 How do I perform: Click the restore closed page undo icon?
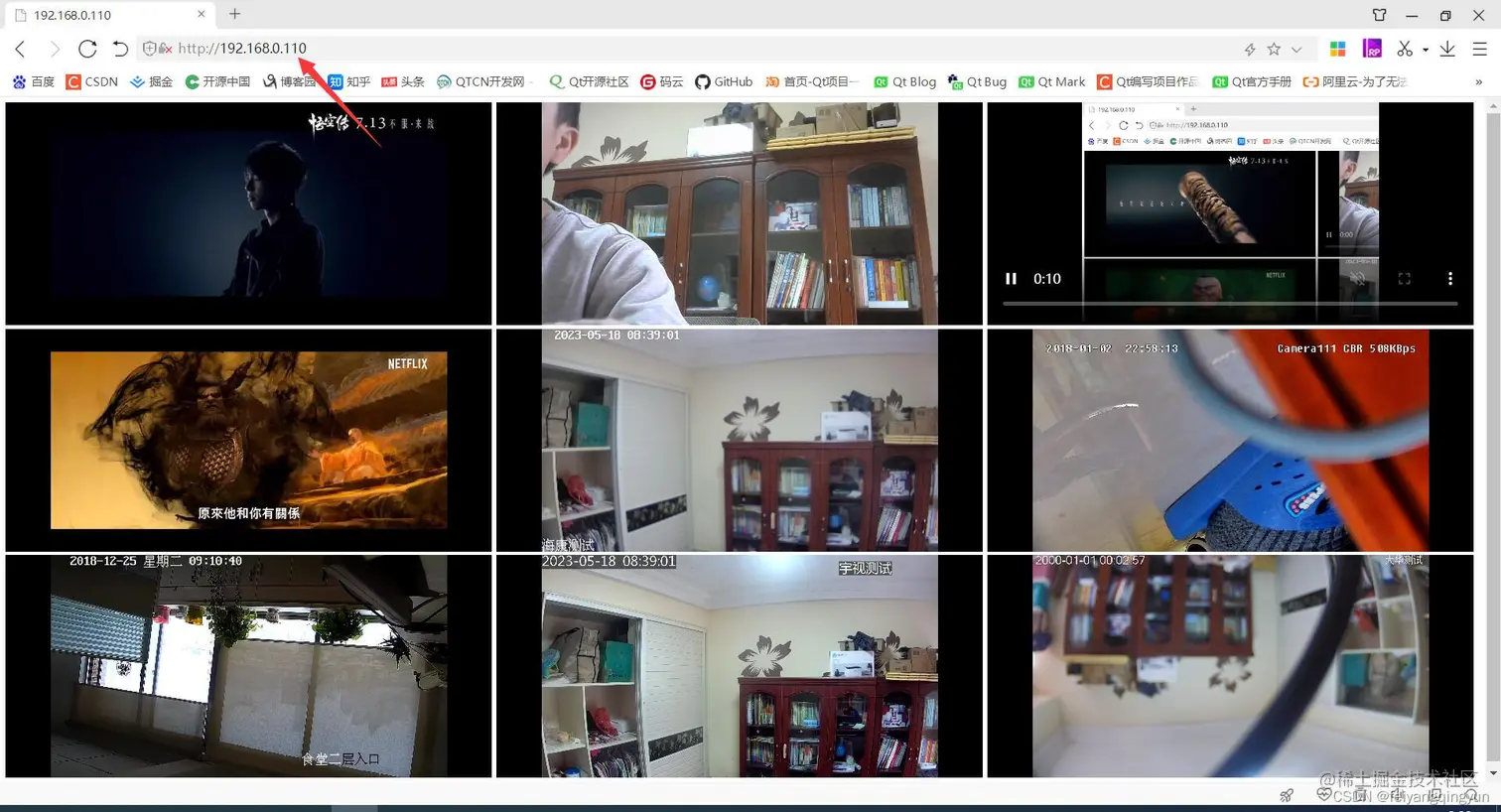click(120, 49)
